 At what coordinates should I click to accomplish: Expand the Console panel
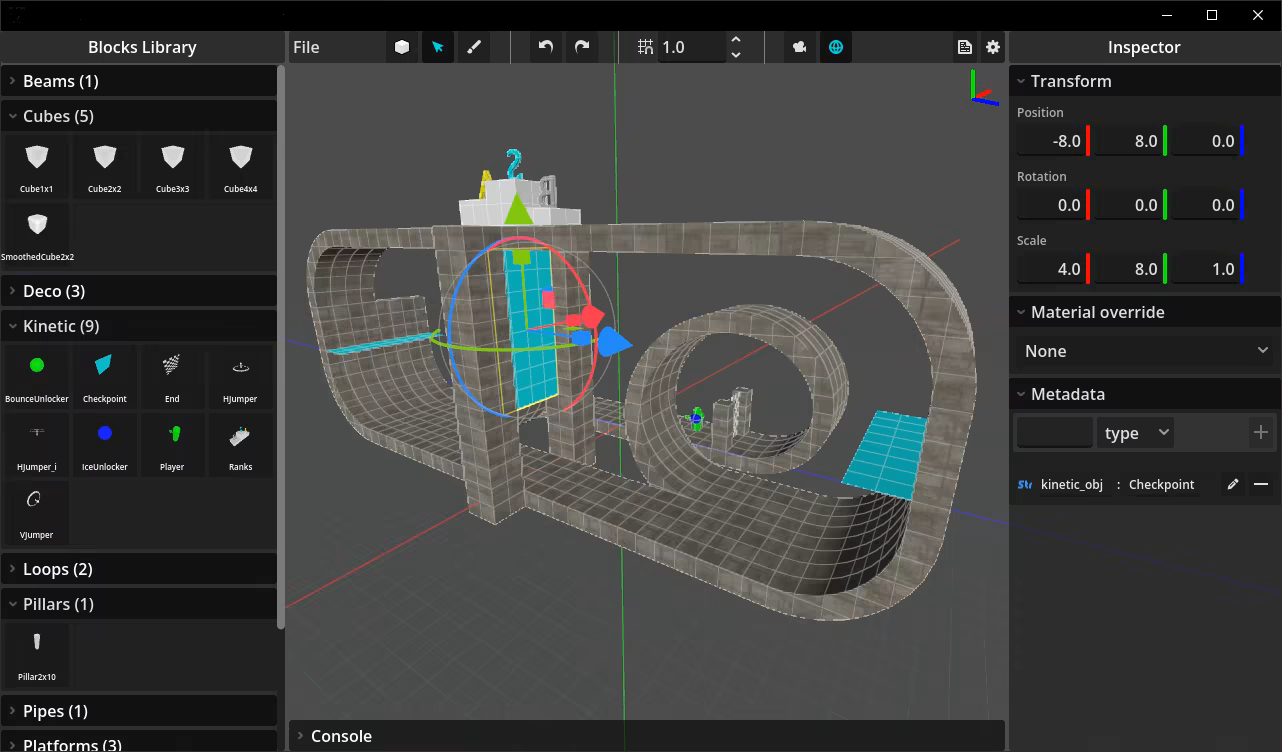[x=341, y=736]
